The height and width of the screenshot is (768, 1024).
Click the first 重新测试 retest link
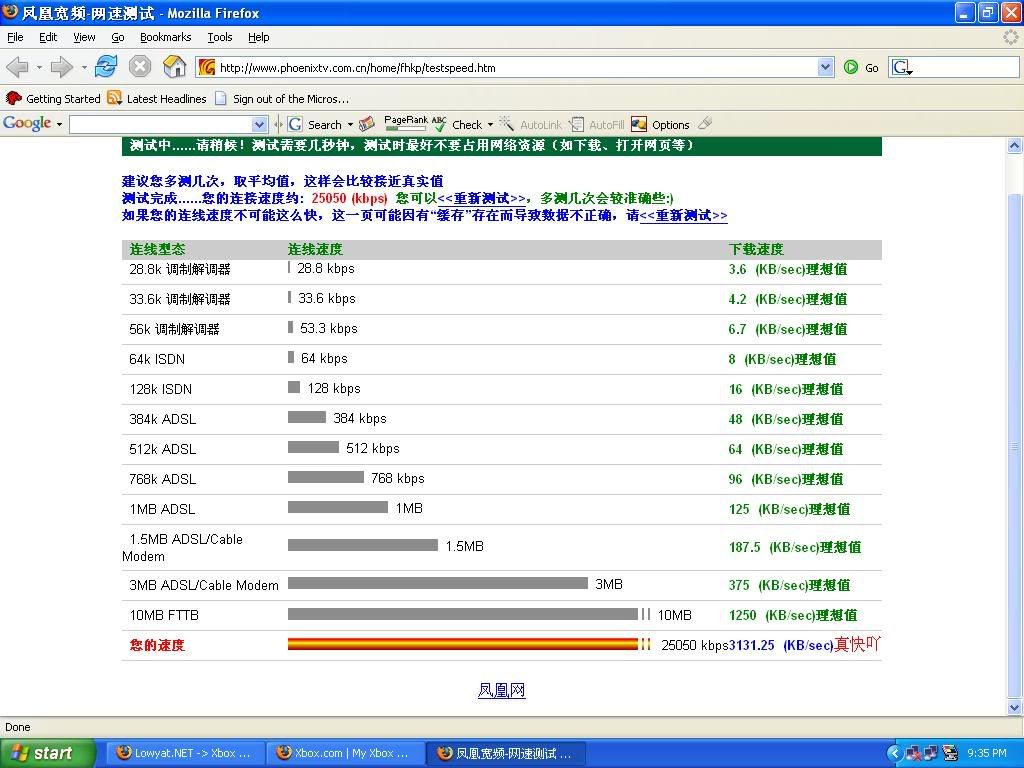482,198
